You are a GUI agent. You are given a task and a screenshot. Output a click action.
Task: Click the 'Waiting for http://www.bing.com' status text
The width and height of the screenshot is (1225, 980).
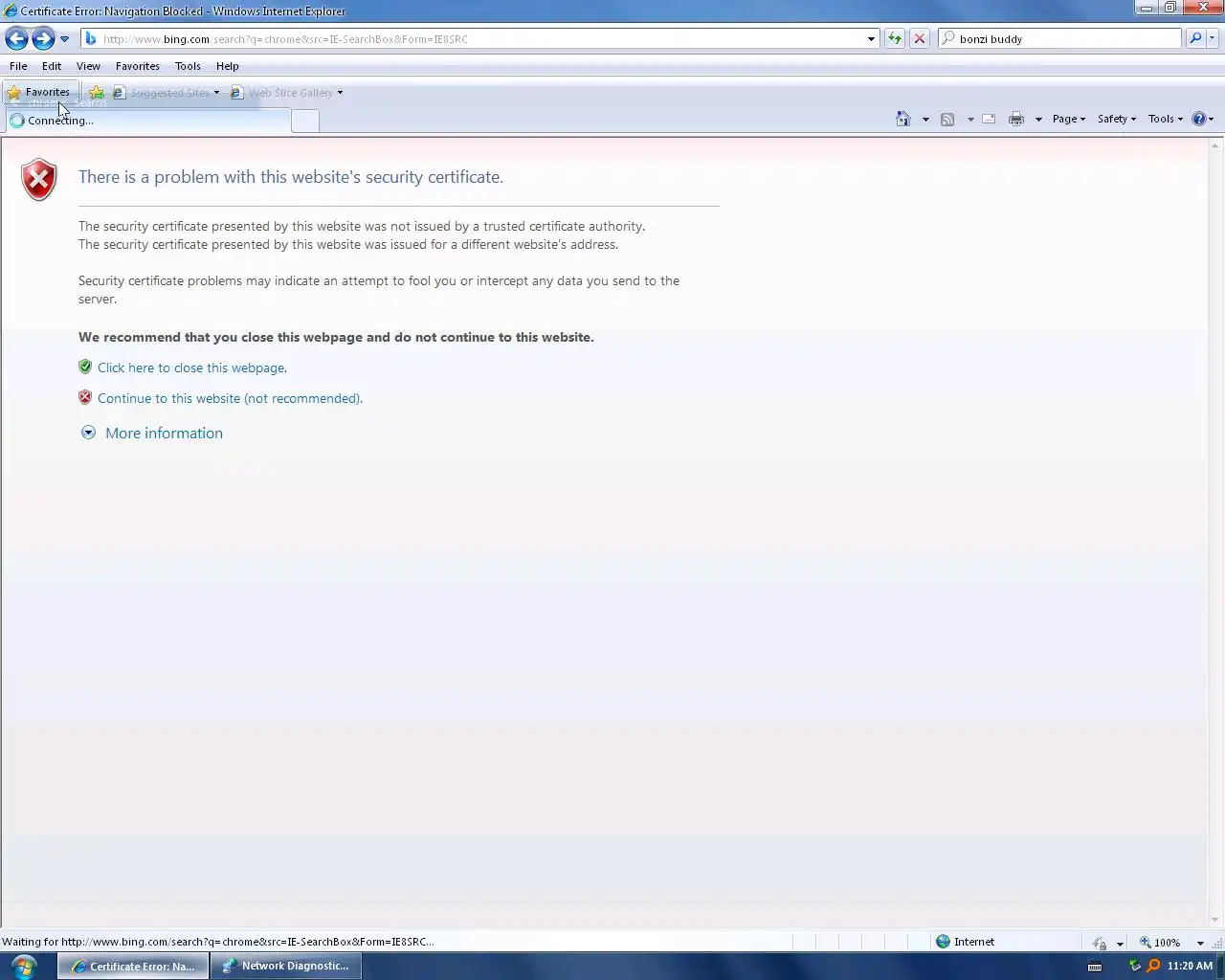pyautogui.click(x=218, y=942)
